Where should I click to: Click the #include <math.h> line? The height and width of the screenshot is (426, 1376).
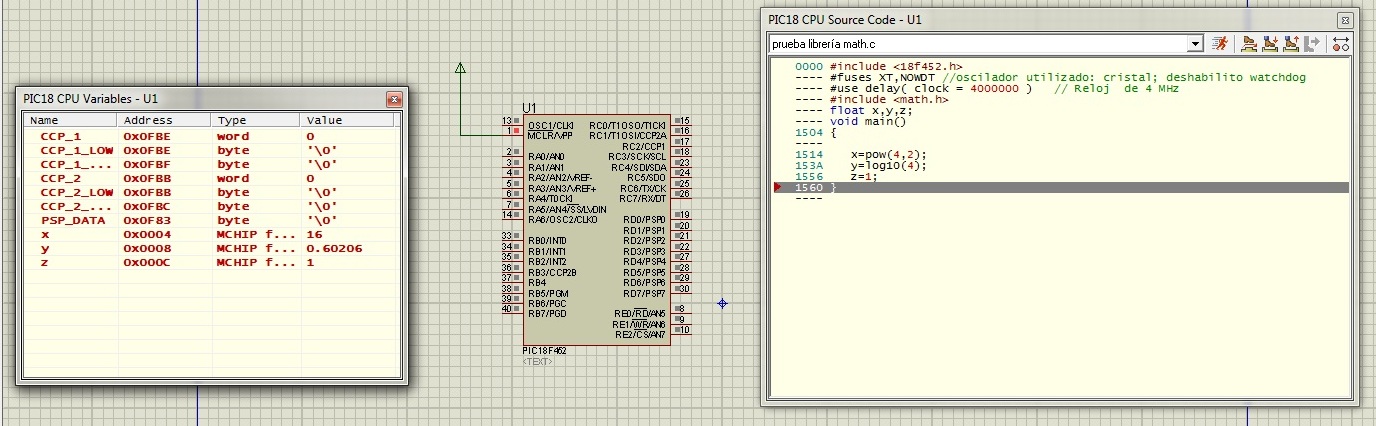coord(889,99)
